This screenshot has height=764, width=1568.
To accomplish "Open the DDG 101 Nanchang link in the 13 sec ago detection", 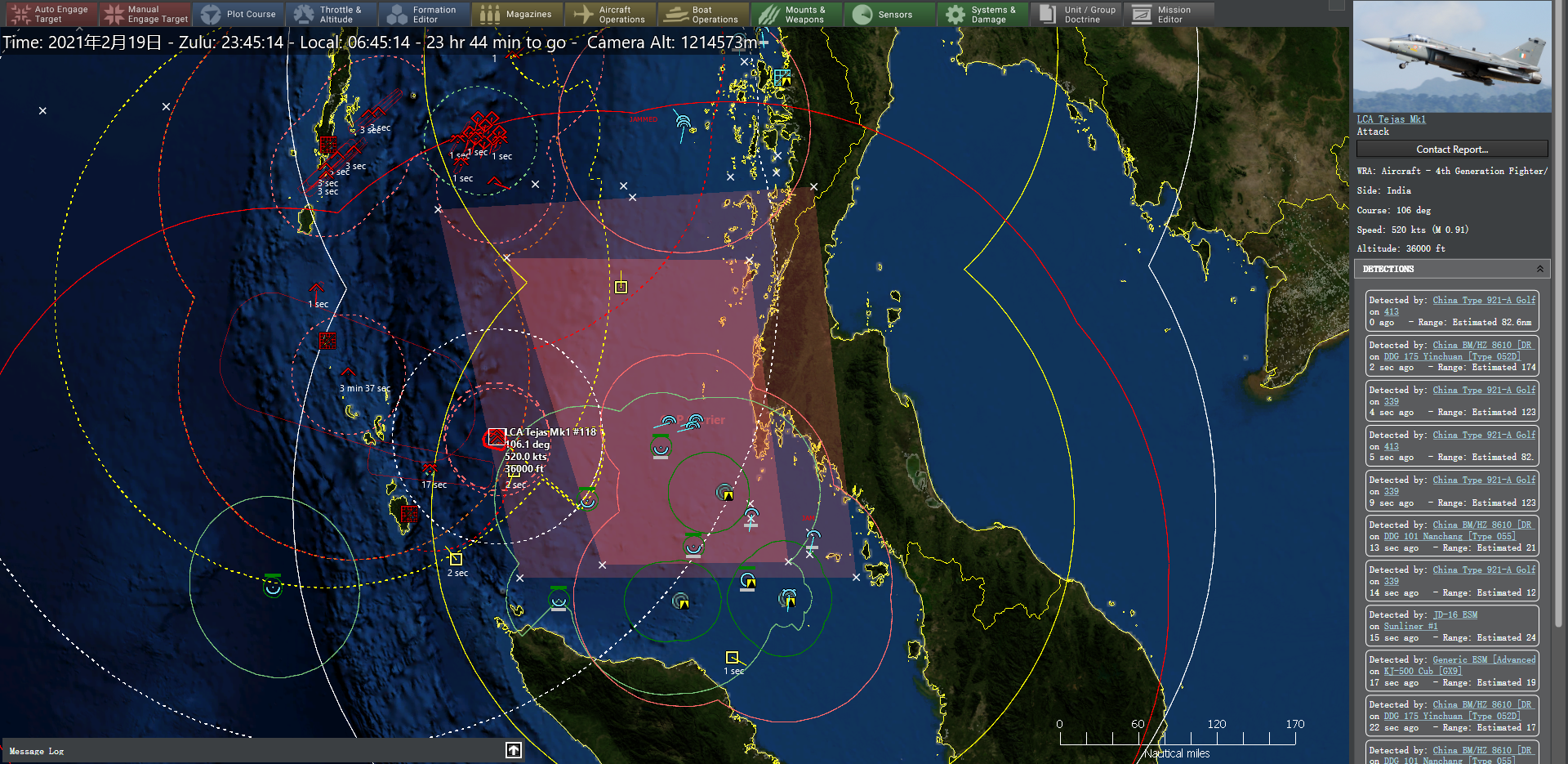I will coord(1449,536).
